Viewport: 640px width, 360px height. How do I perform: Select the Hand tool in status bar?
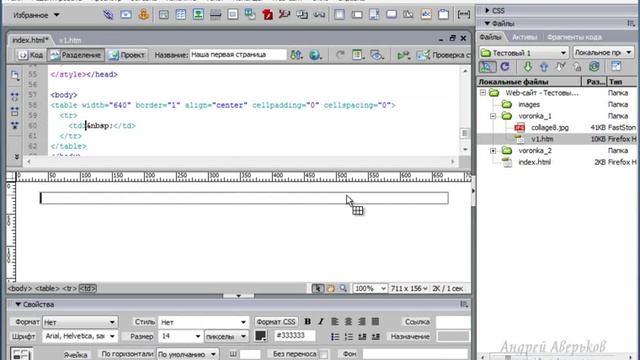coord(331,289)
